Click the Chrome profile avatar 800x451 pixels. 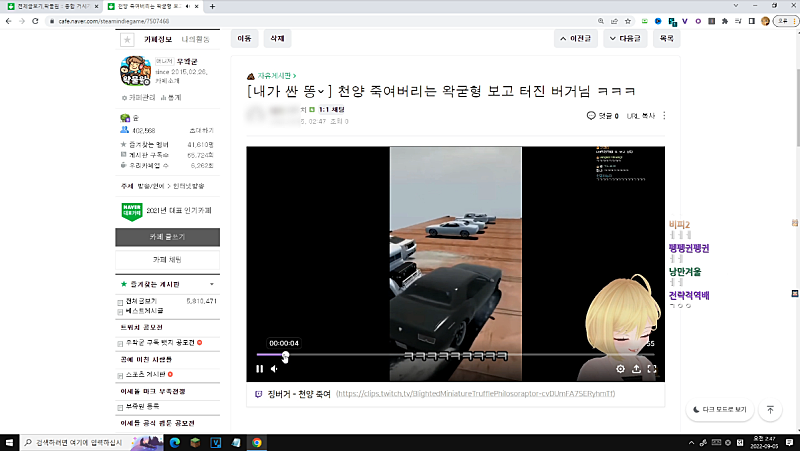(765, 21)
